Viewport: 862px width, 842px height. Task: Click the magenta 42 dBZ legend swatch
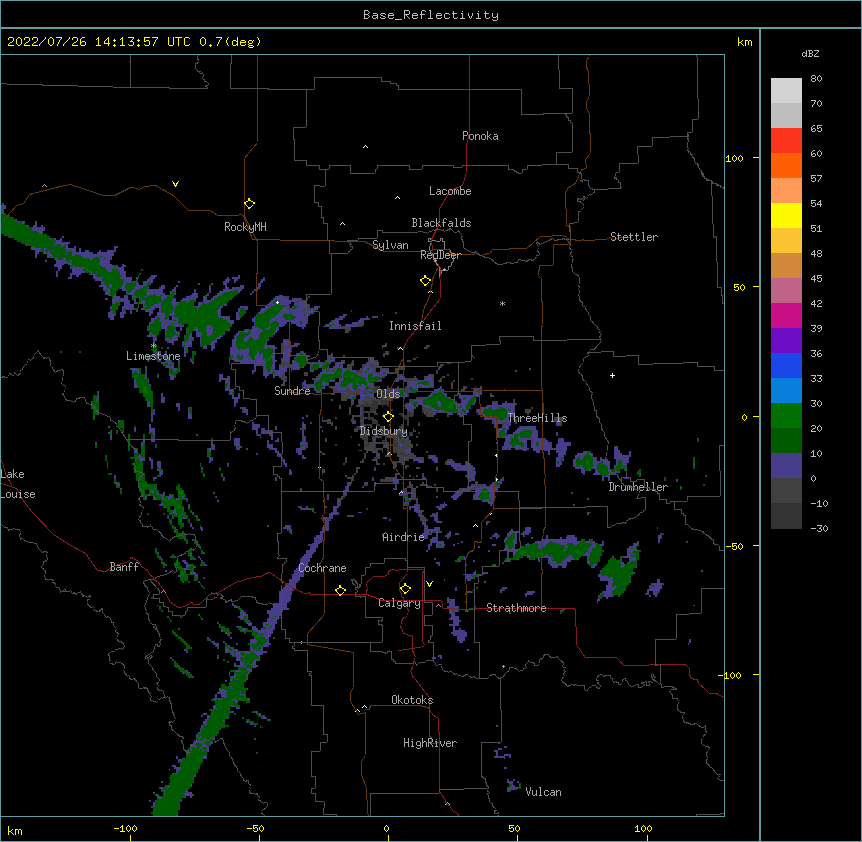click(x=786, y=315)
